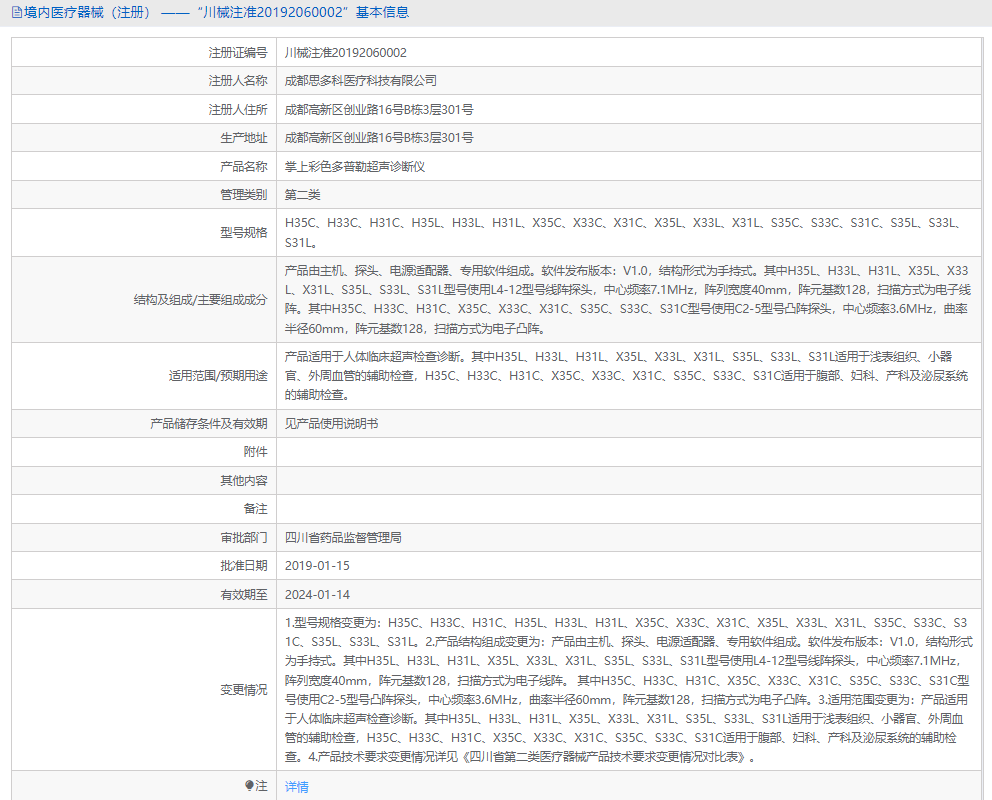Screen dimensions: 992x800
Task: Select approving department 四川省药品监督管理局
Action: click(x=343, y=537)
